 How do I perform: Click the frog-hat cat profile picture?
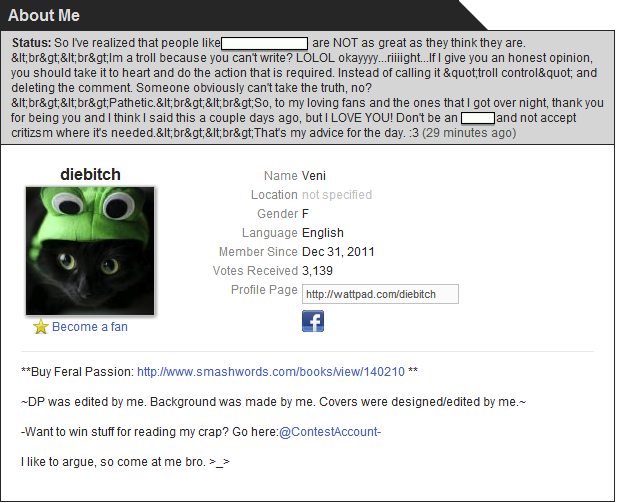click(x=90, y=251)
